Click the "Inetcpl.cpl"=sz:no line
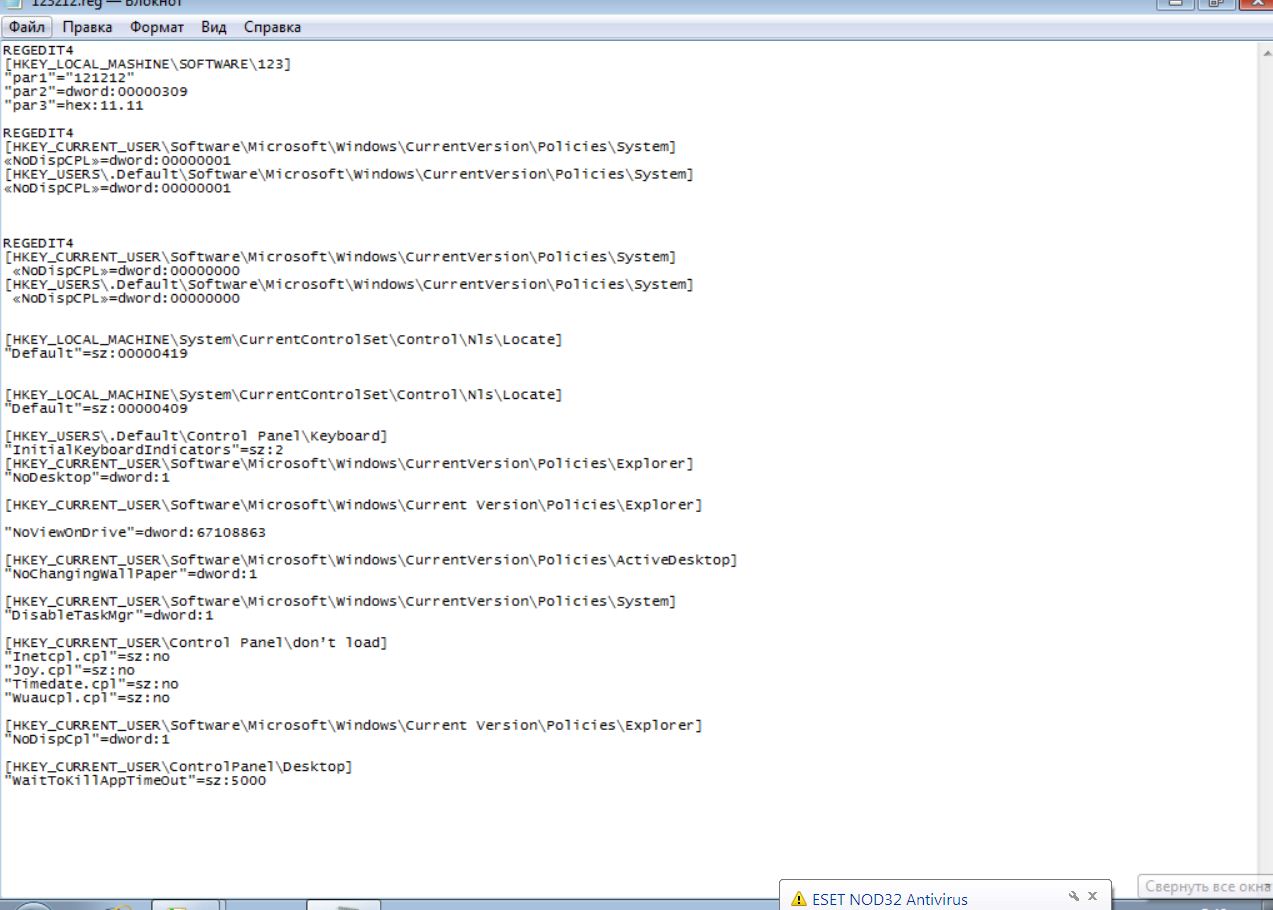This screenshot has height=910, width=1273. coord(87,656)
